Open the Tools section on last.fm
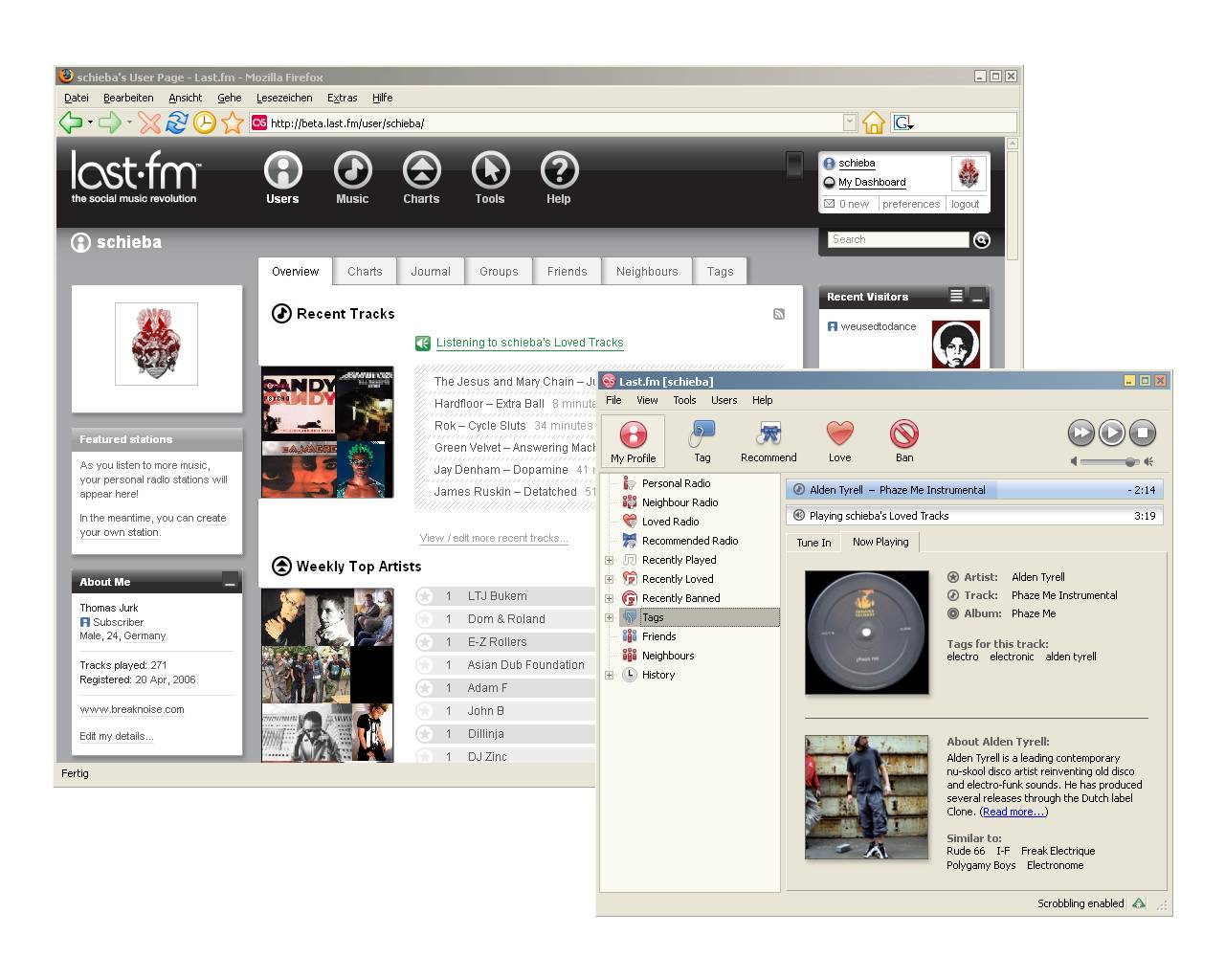Image resolution: width=1225 pixels, height=980 pixels. [x=490, y=178]
